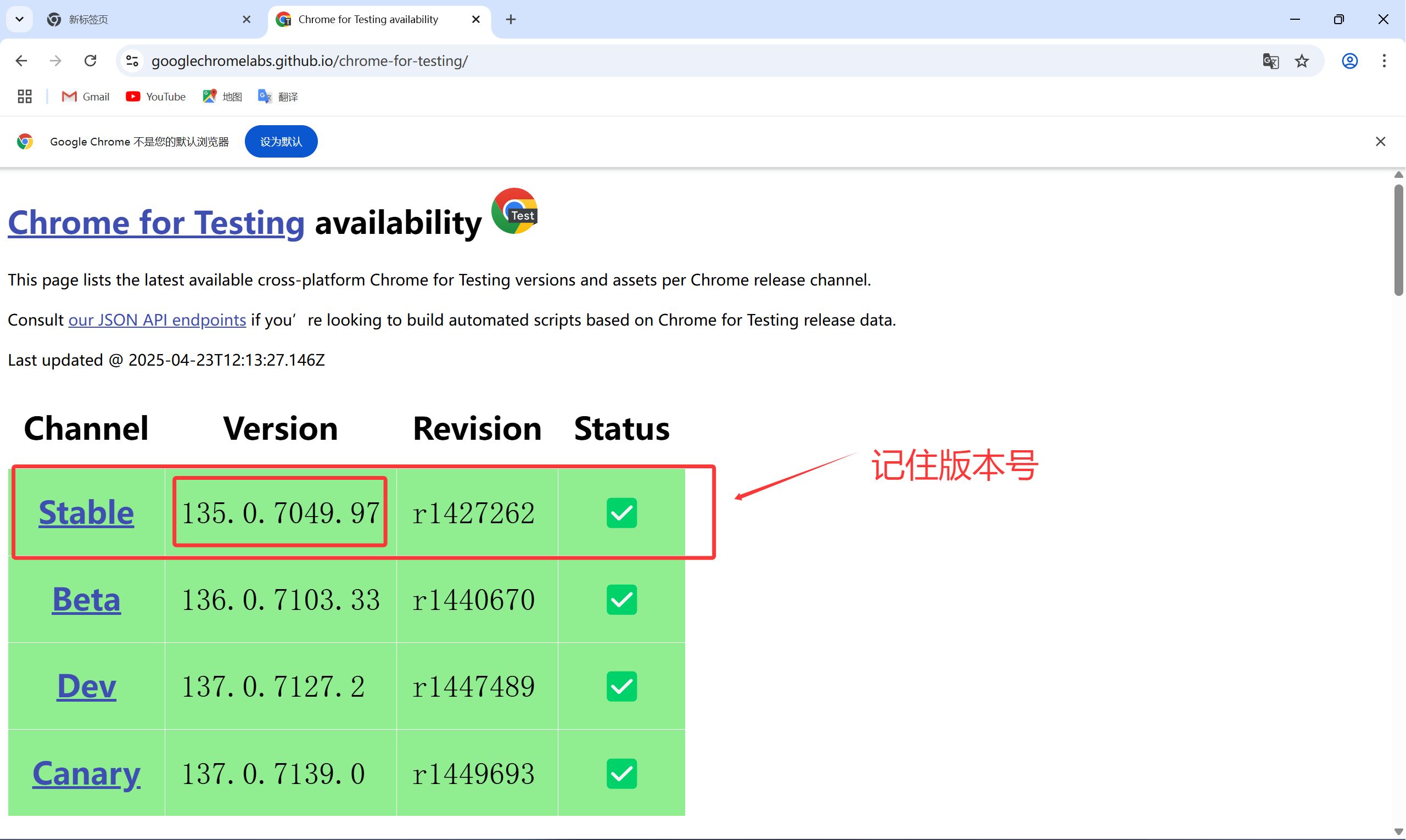Expand the tab search dropdown
Image resolution: width=1406 pixels, height=840 pixels.
click(x=19, y=19)
